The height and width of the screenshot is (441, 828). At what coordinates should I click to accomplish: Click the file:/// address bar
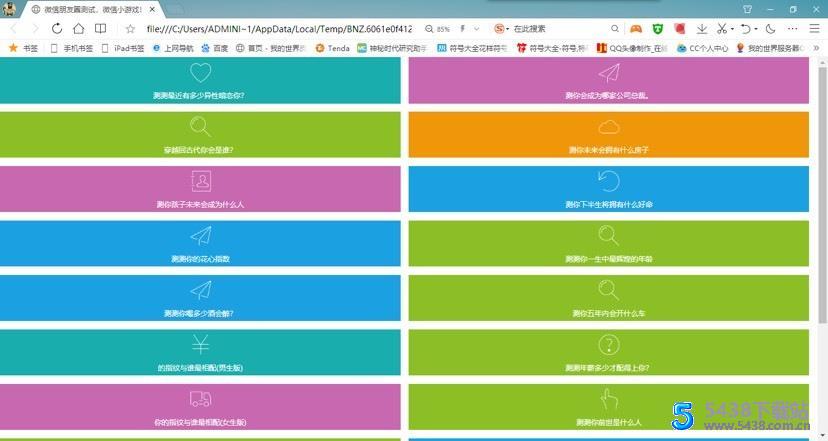click(279, 29)
